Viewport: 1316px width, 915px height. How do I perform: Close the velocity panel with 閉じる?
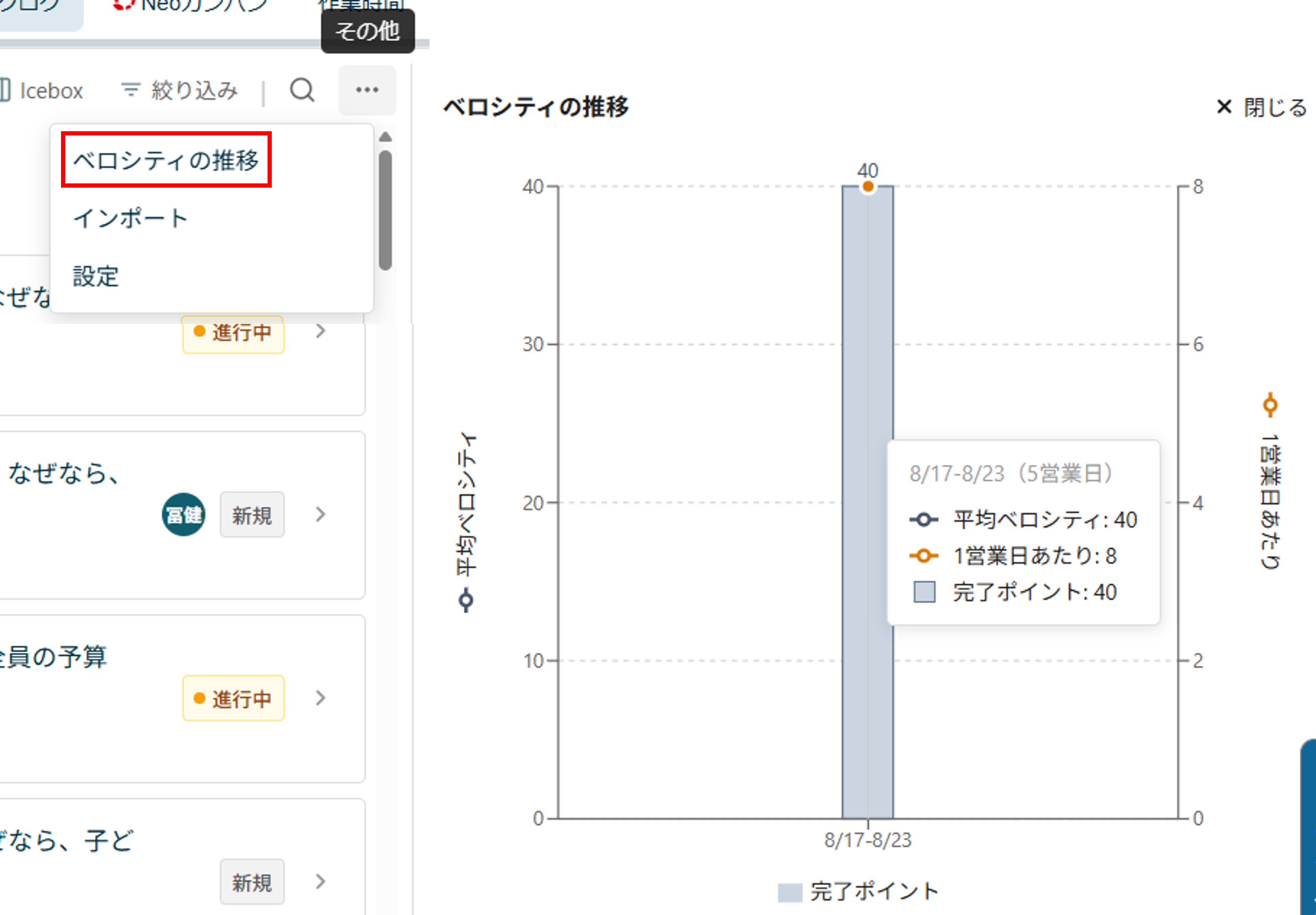[1262, 107]
